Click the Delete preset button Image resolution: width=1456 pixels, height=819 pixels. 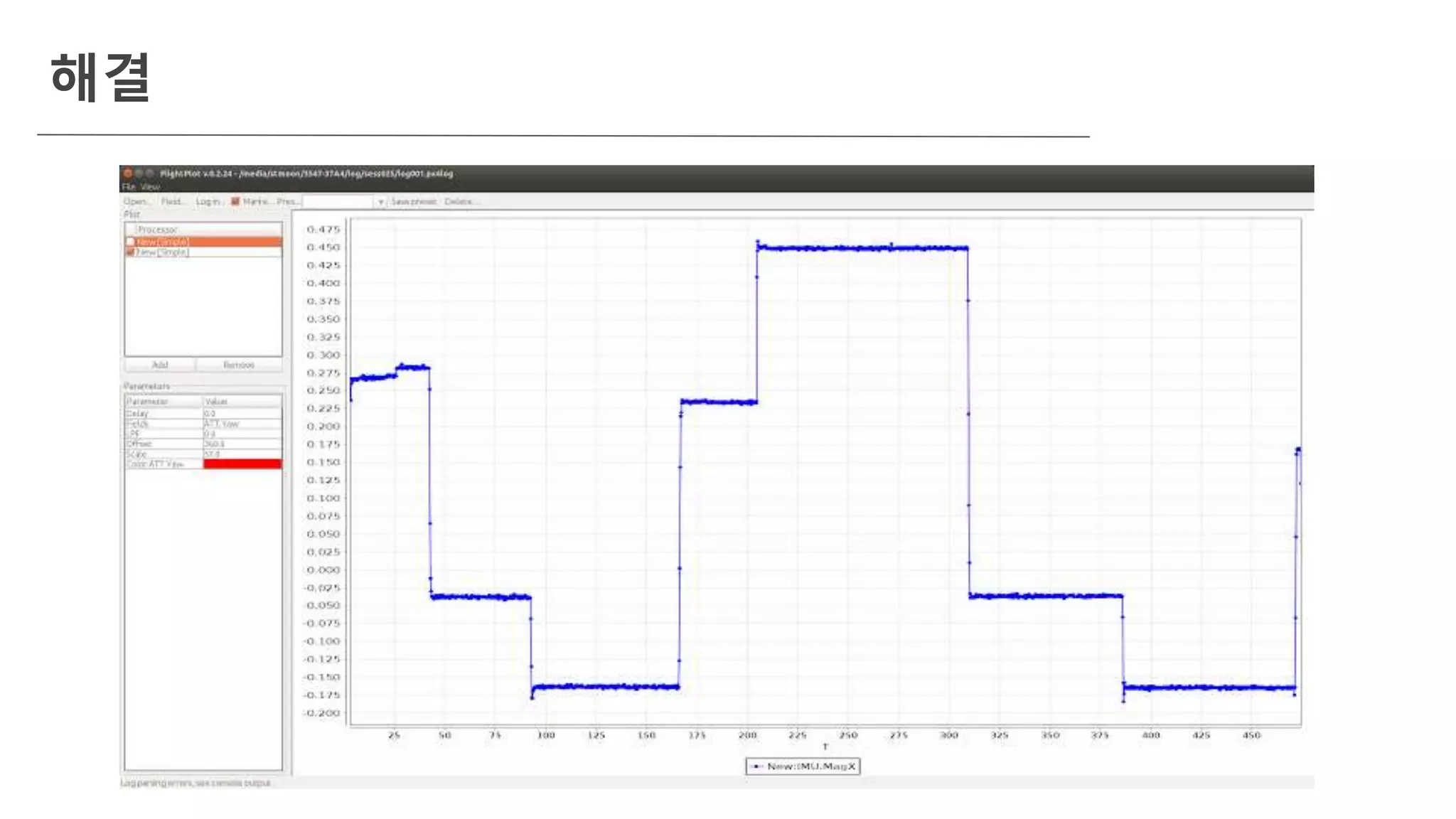pyautogui.click(x=461, y=202)
